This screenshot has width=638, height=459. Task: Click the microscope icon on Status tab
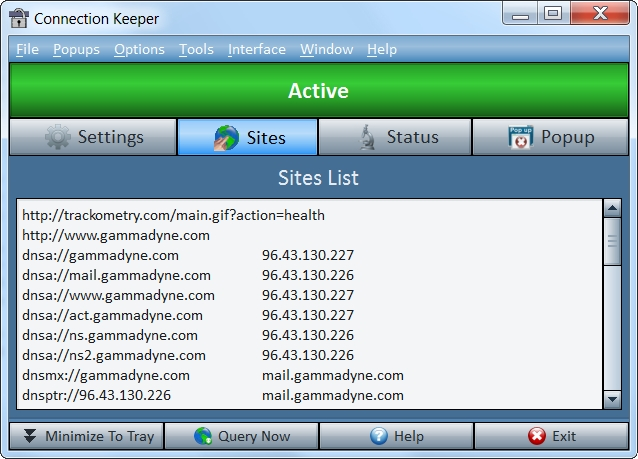(x=367, y=137)
